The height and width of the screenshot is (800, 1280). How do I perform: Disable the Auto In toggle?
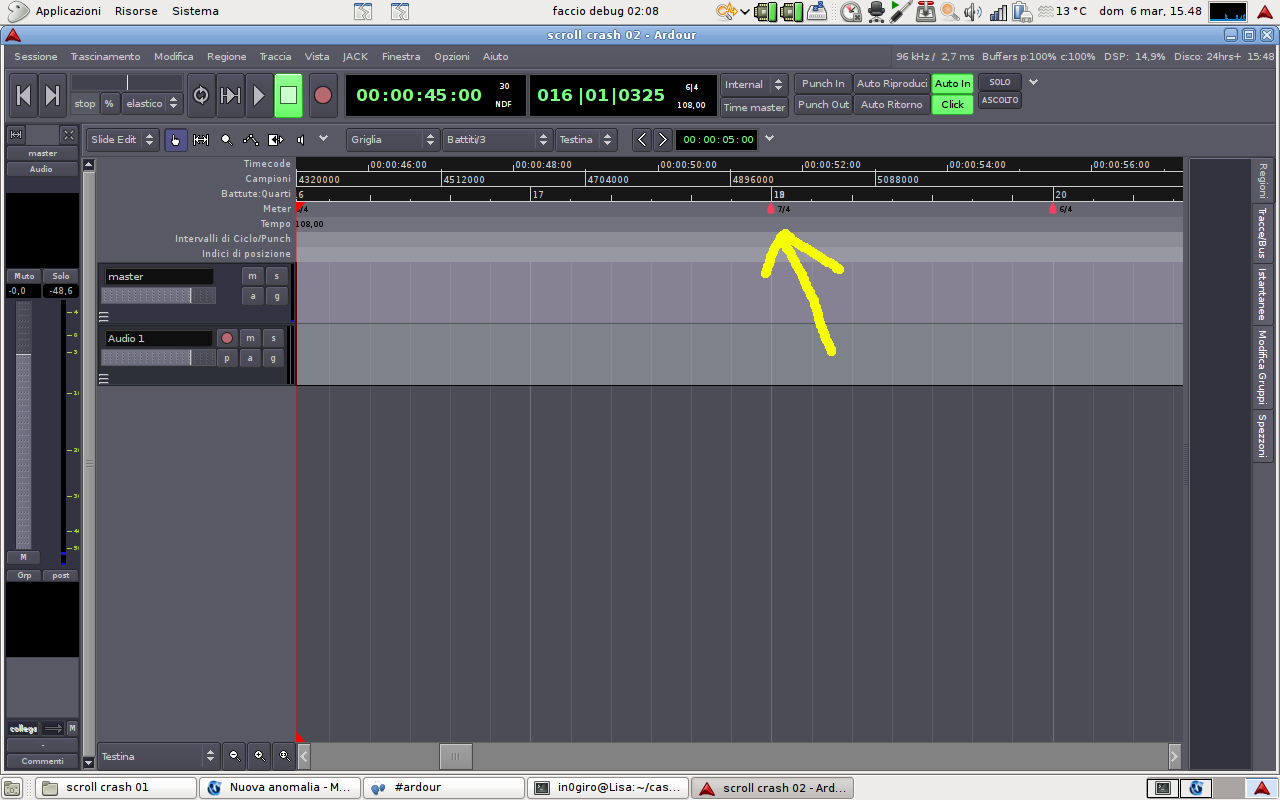pos(952,83)
